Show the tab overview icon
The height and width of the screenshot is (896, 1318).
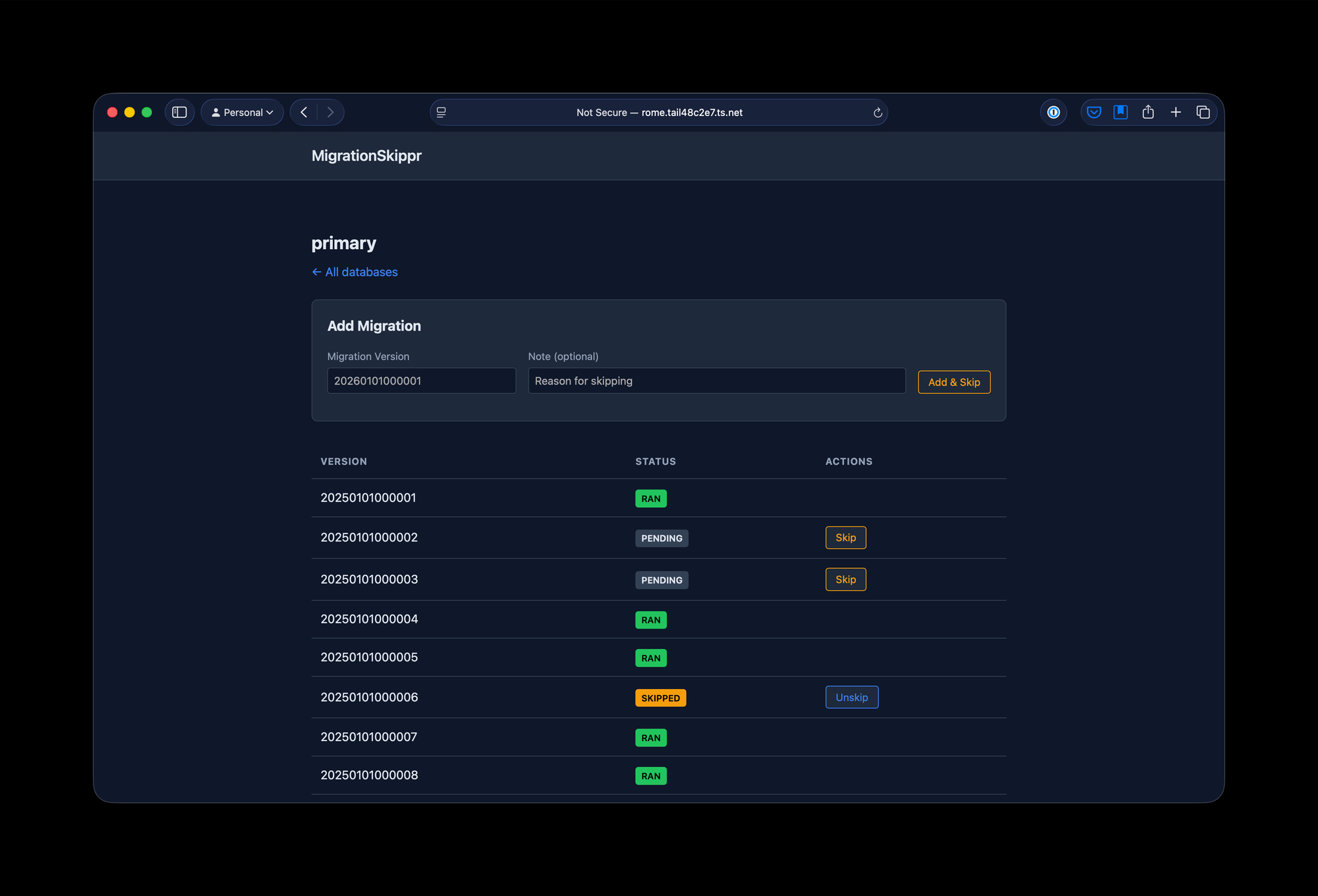click(1203, 113)
